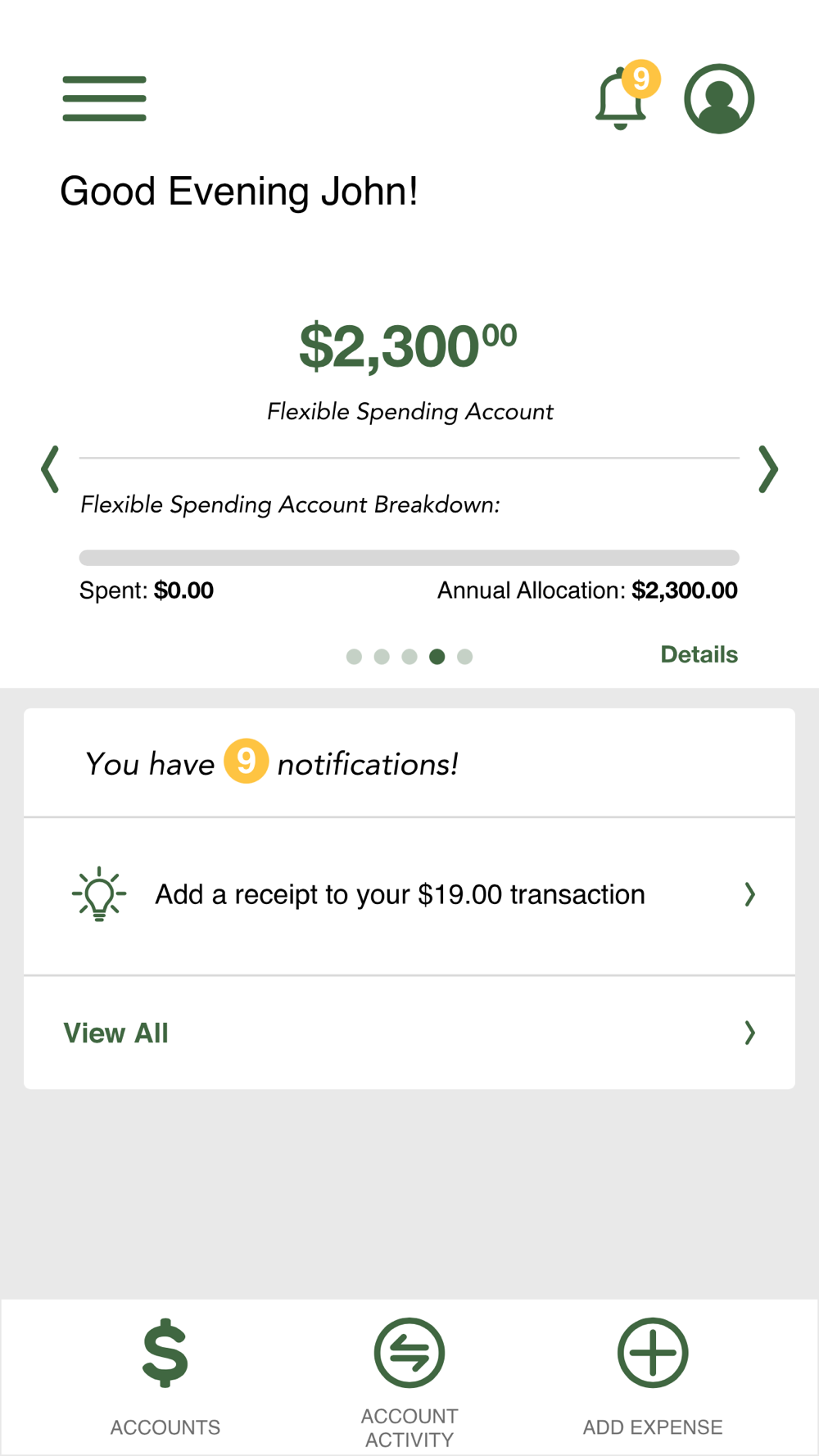Open the notifications bell

(x=620, y=102)
